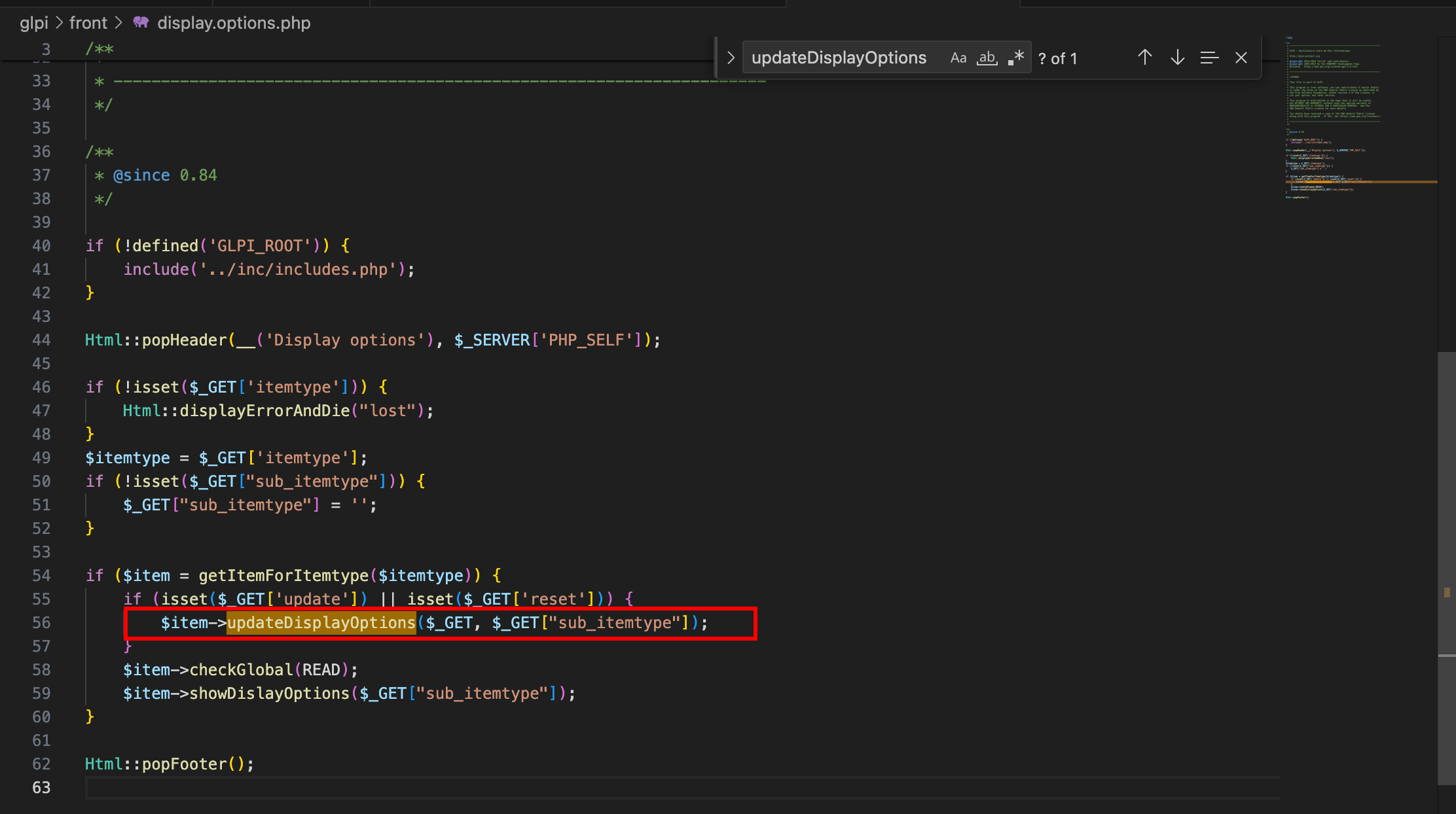The height and width of the screenshot is (814, 1456).
Task: Go to next match arrow
Action: [1177, 58]
